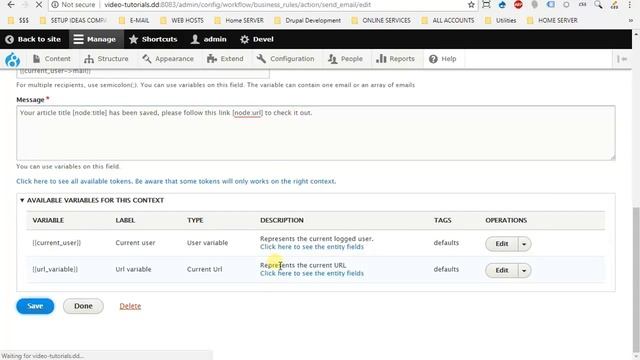
Task: Click the OPERATIONS column header
Action: [x=506, y=220]
